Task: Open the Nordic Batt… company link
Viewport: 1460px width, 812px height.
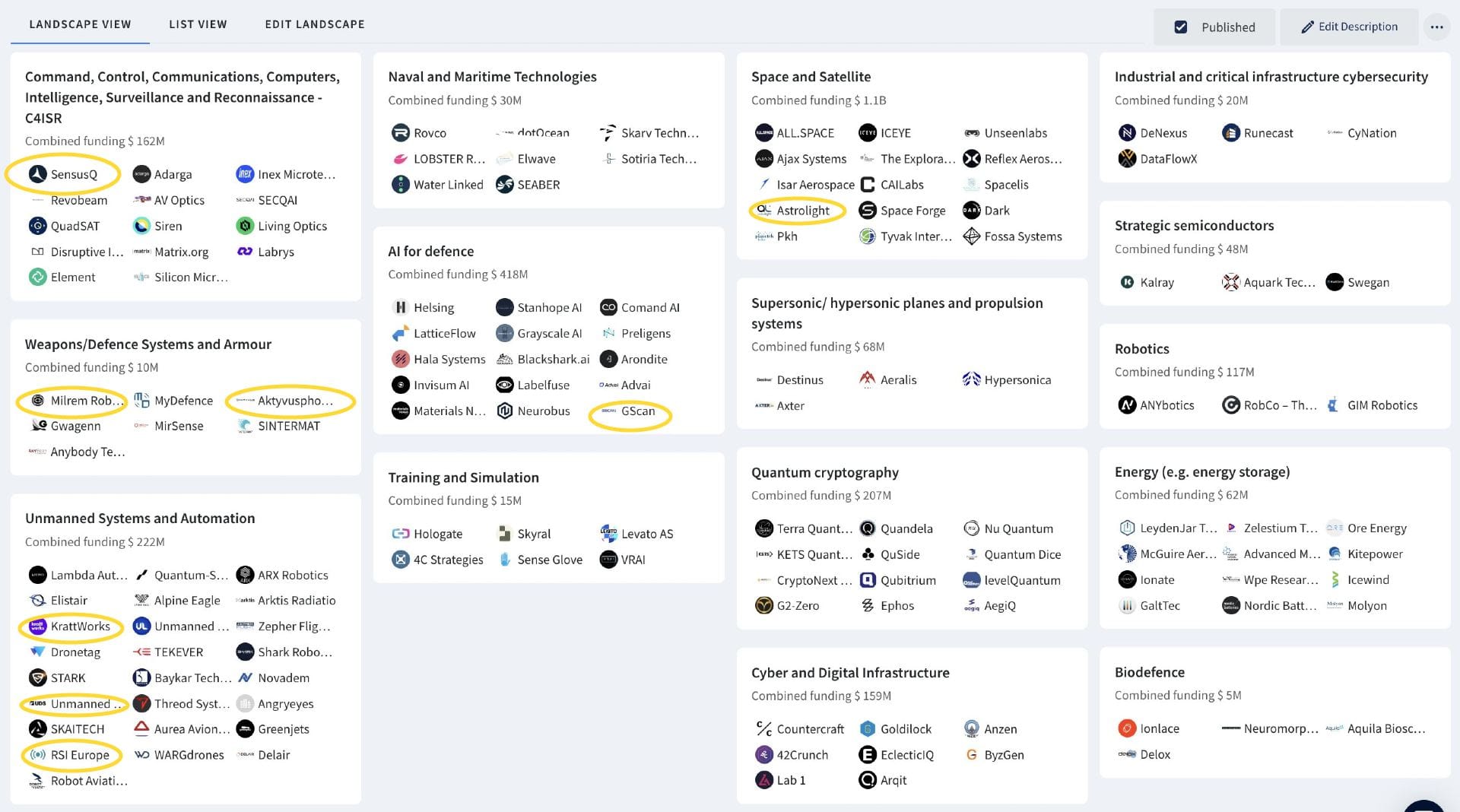Action: 1280,606
